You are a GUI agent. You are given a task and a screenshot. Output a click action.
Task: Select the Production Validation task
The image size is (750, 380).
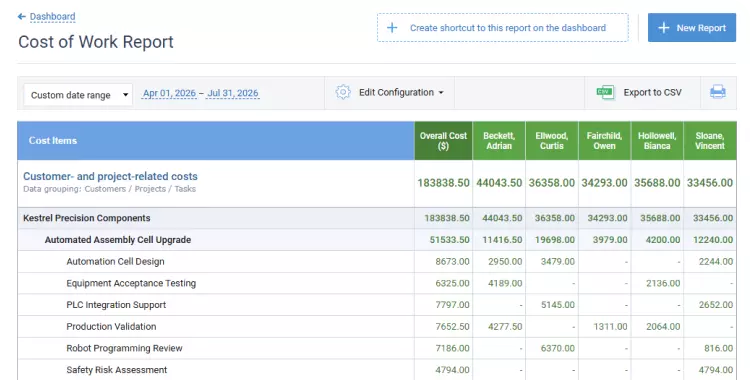pyautogui.click(x=111, y=326)
